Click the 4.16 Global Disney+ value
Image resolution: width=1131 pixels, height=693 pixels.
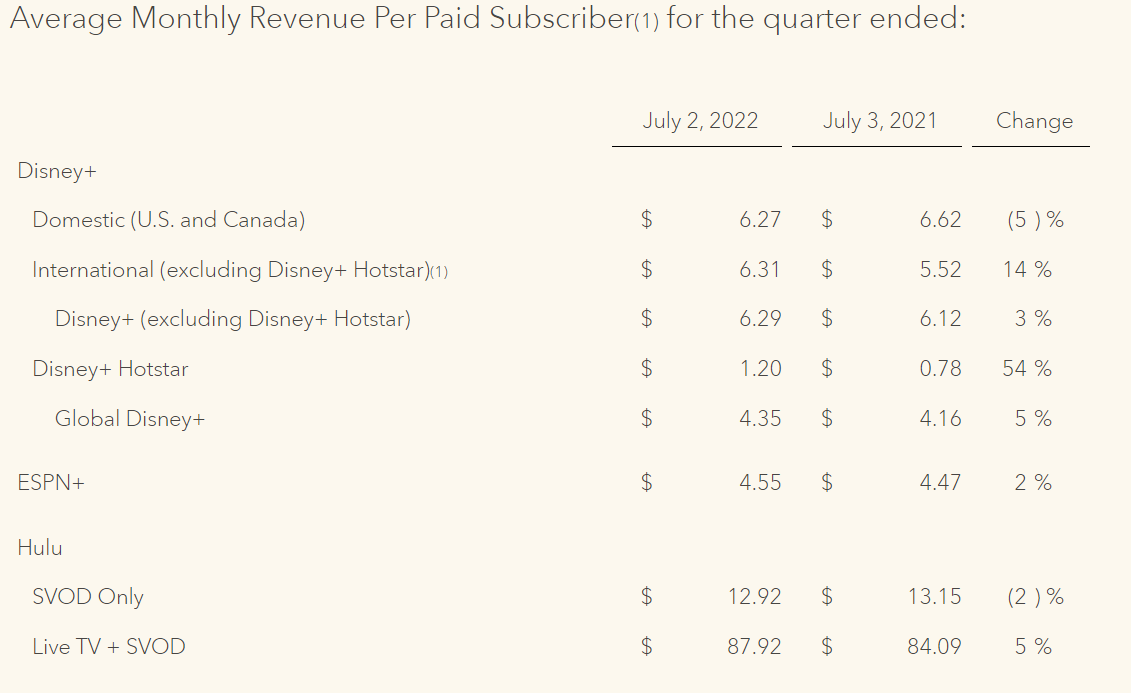[940, 418]
